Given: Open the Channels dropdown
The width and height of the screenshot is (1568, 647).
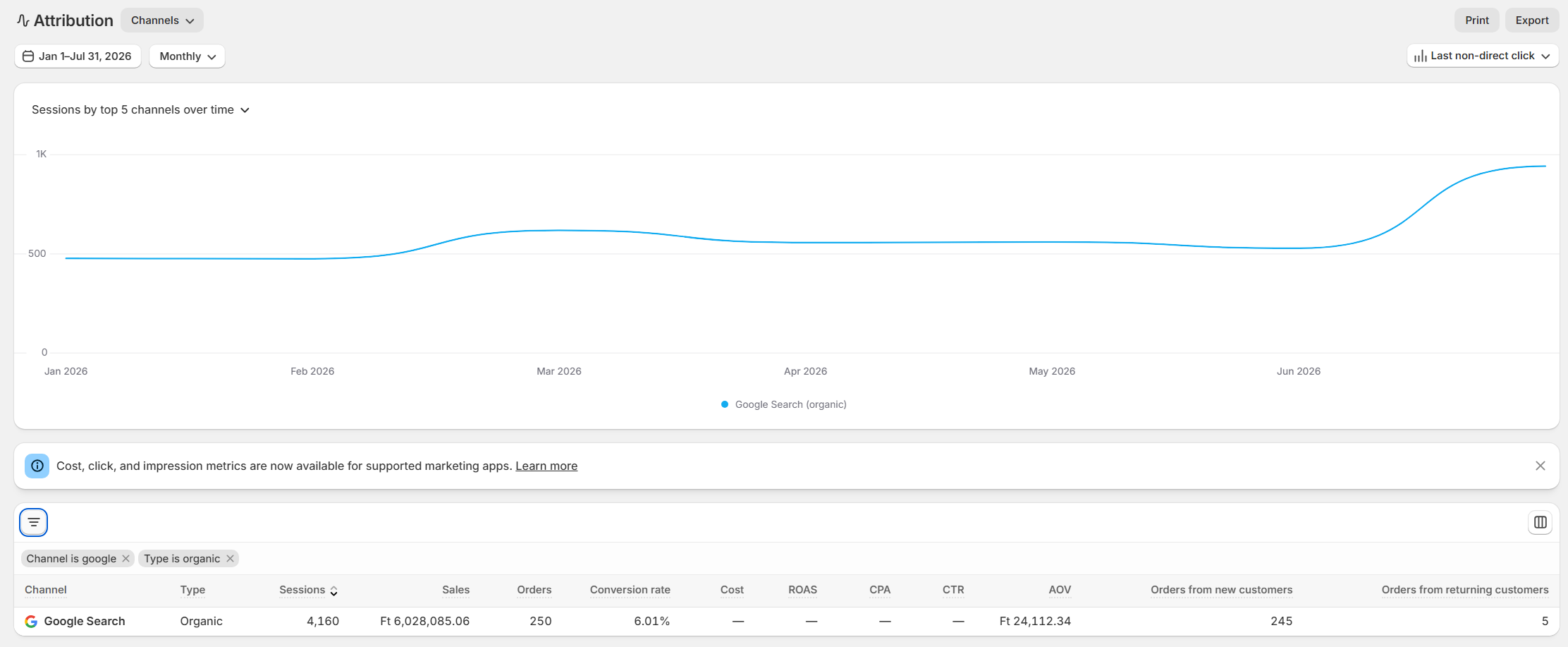Looking at the screenshot, I should (x=162, y=20).
